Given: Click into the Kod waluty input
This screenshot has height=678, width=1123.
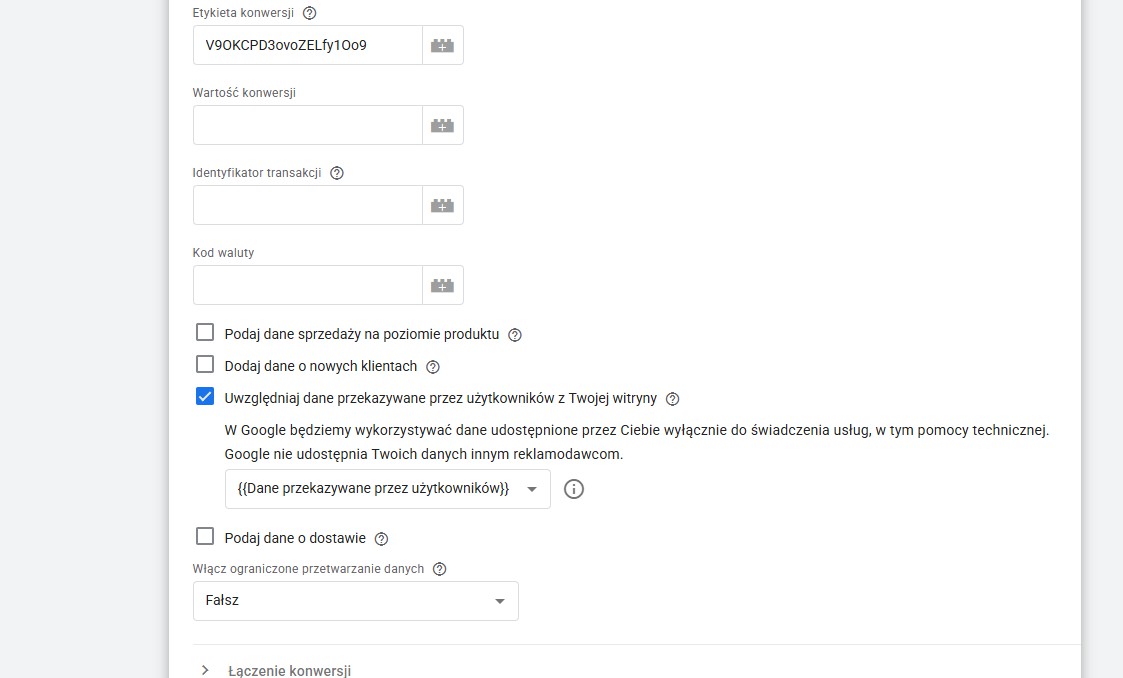Looking at the screenshot, I should tap(307, 285).
